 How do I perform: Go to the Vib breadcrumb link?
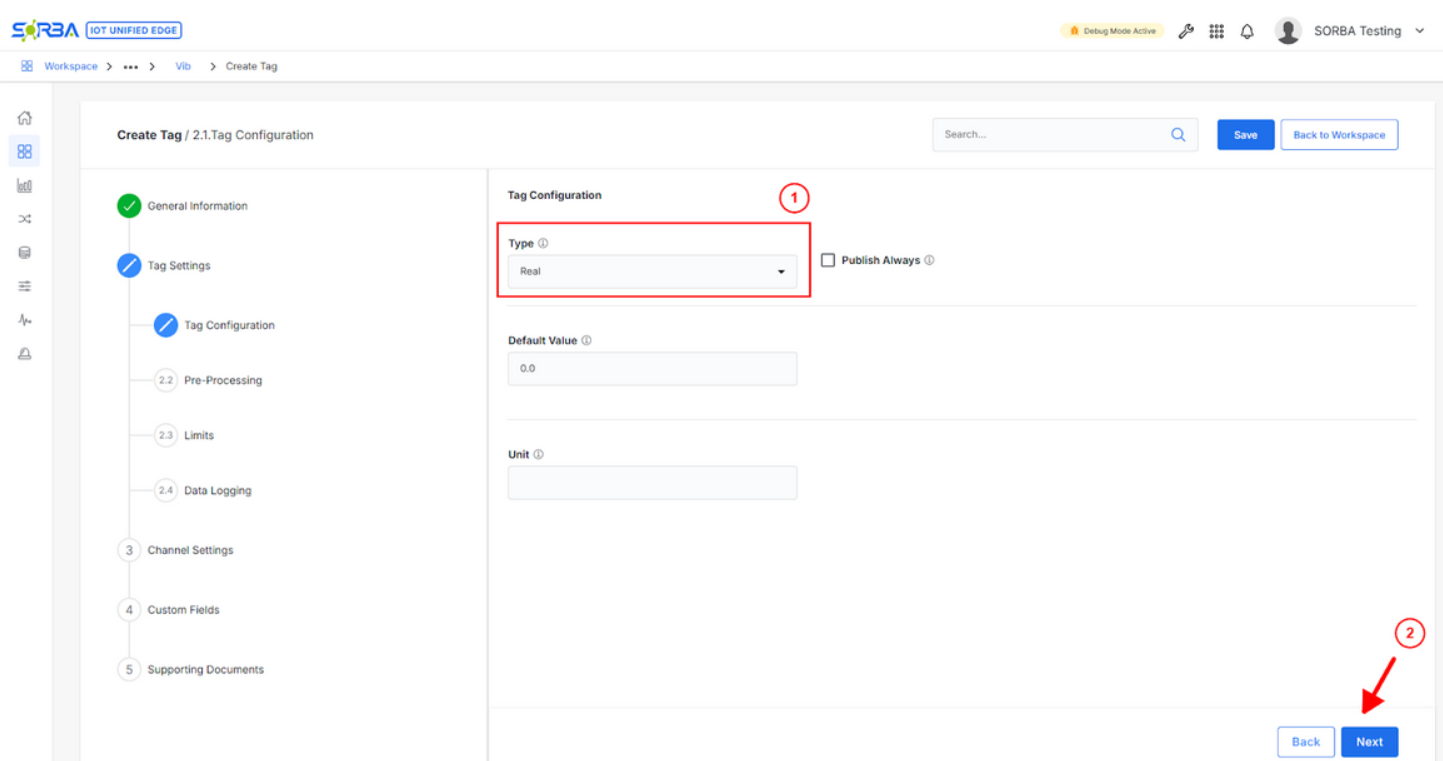(x=182, y=66)
